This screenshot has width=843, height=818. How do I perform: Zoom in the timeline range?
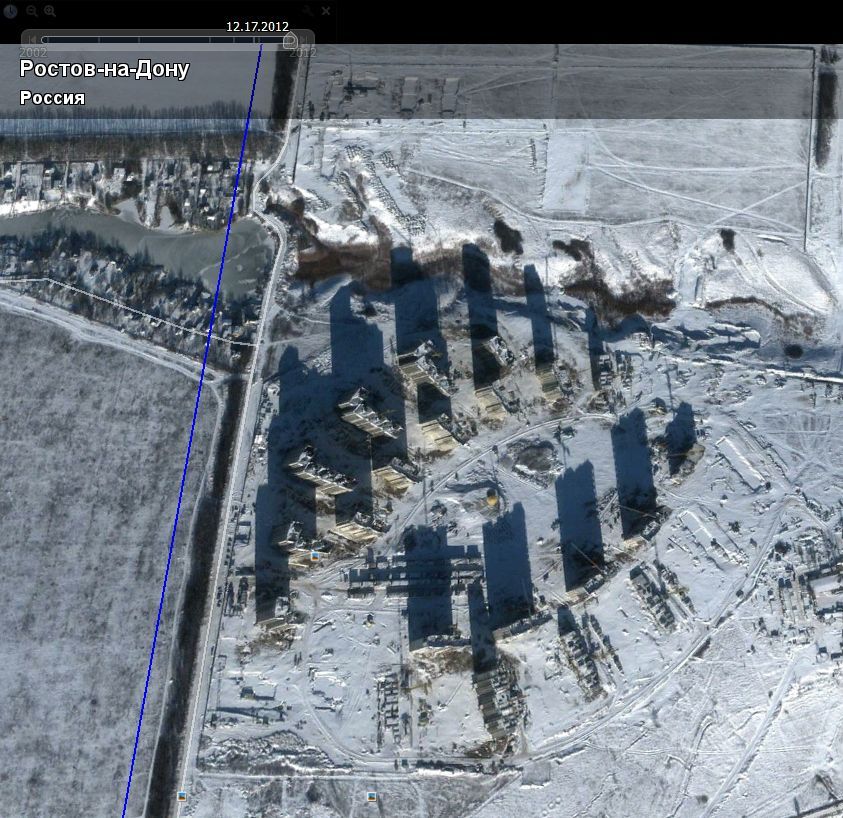coord(49,11)
